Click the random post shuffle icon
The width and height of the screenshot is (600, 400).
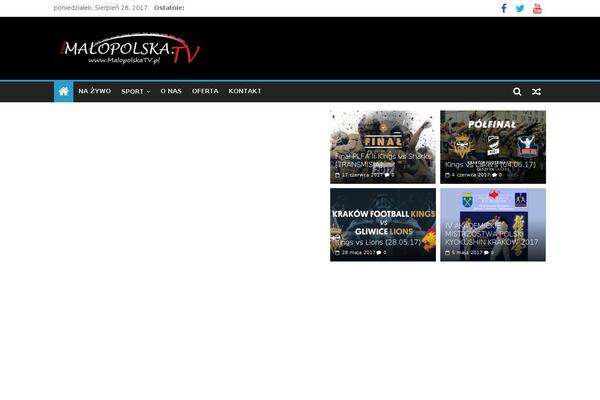536,91
